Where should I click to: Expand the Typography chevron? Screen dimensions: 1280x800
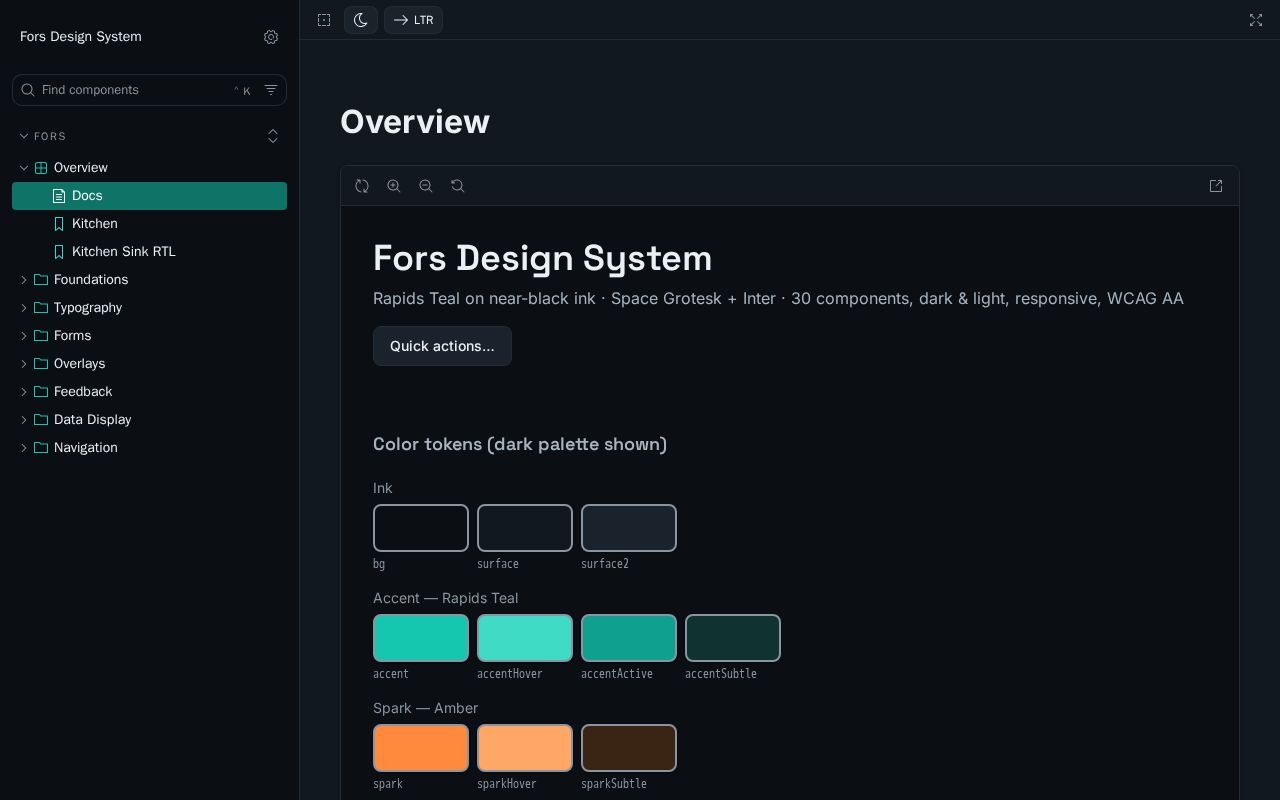point(24,308)
